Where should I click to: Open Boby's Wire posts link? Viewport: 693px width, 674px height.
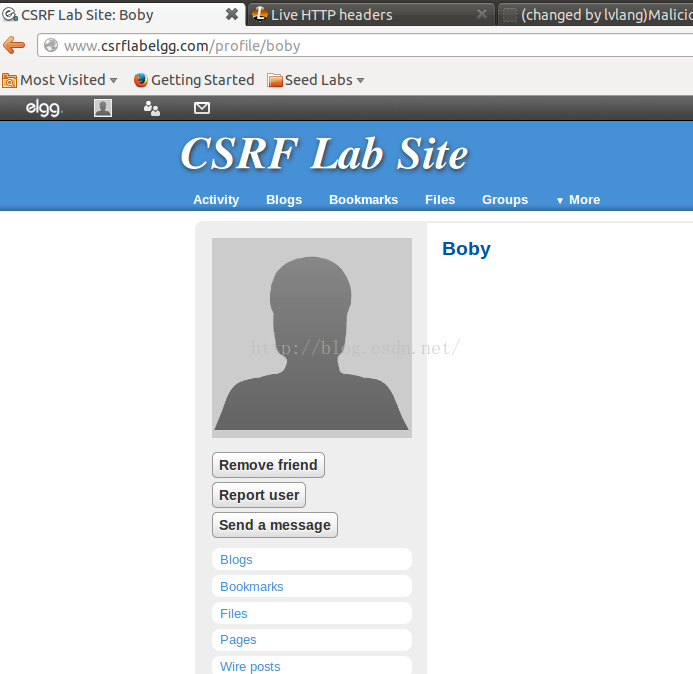point(312,665)
